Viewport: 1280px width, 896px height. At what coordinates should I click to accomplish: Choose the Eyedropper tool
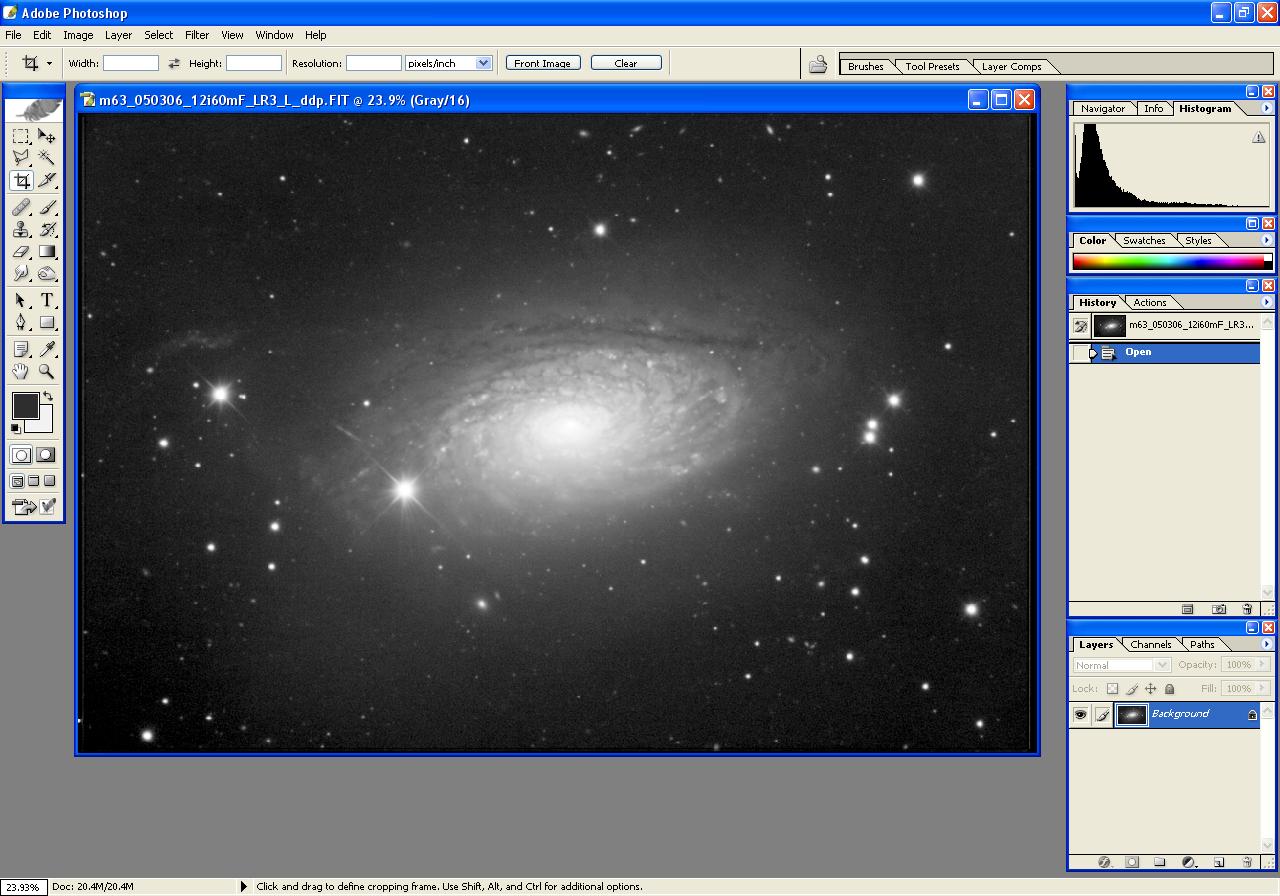tap(47, 349)
